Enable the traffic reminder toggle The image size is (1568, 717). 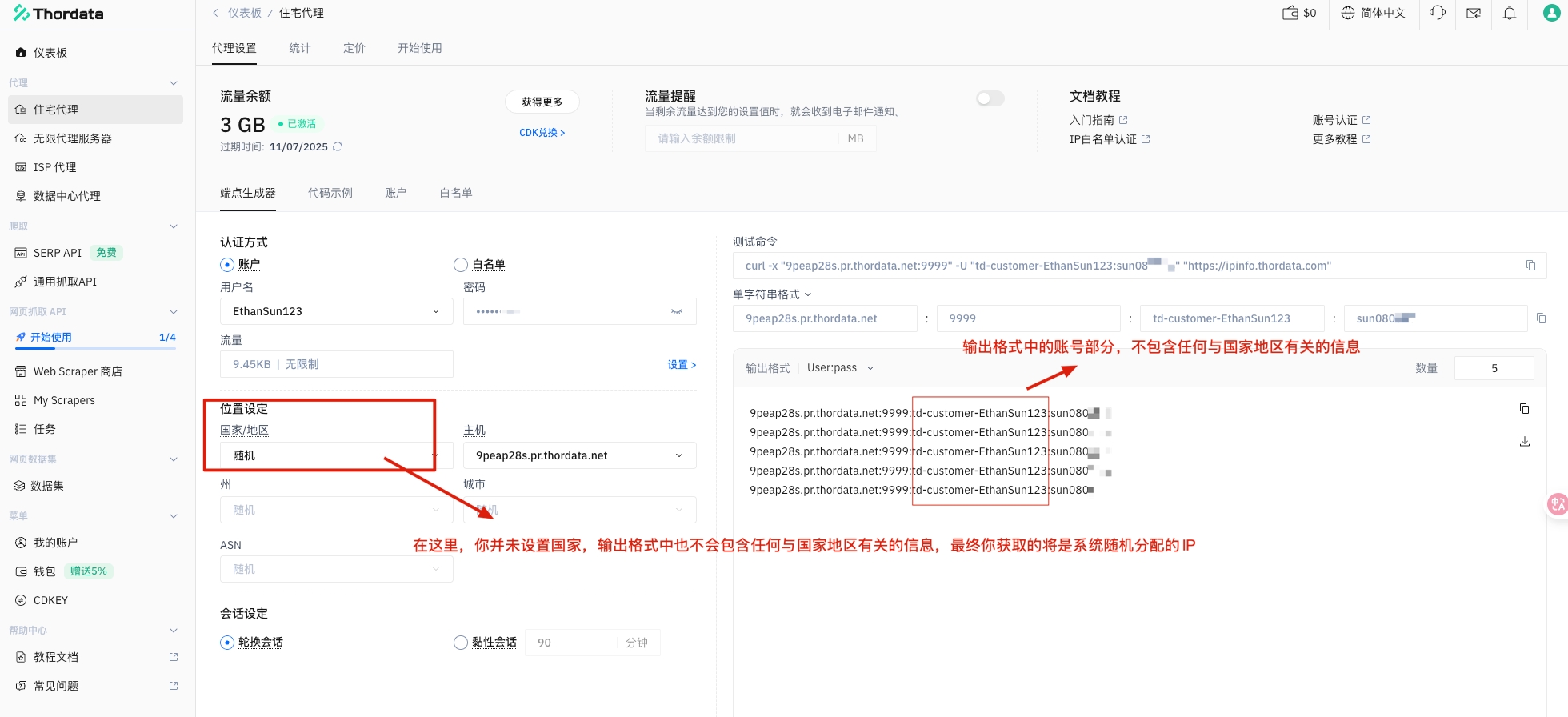click(990, 98)
